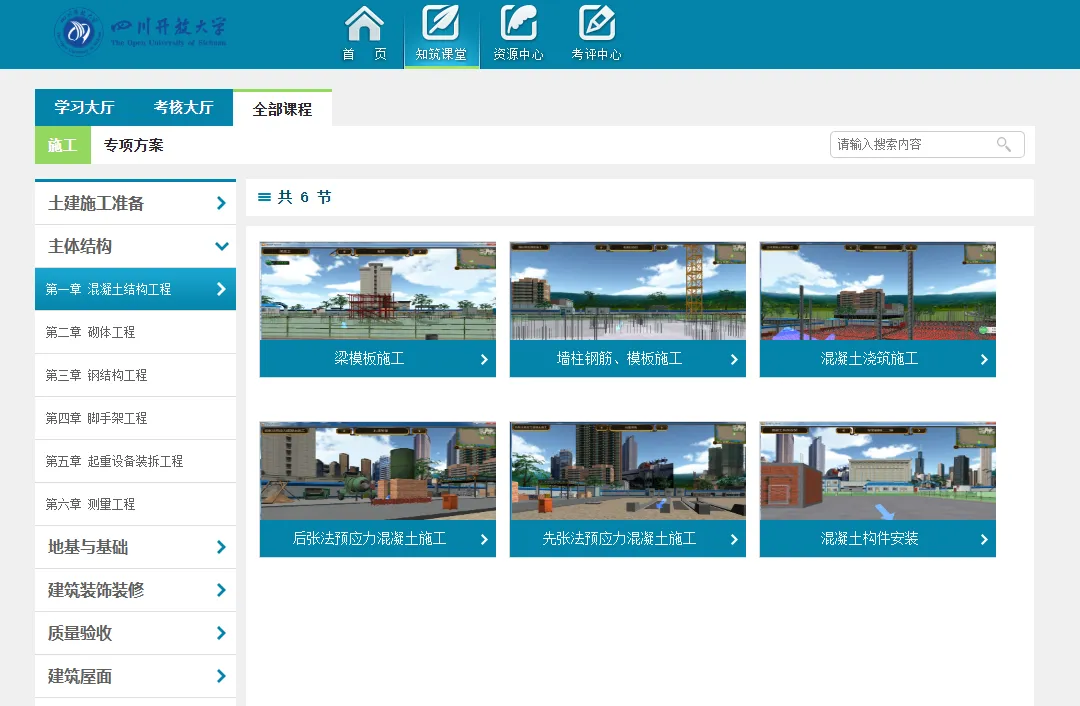1080x706 pixels.
Task: Select the 专项方案 sub-tab
Action: point(133,145)
